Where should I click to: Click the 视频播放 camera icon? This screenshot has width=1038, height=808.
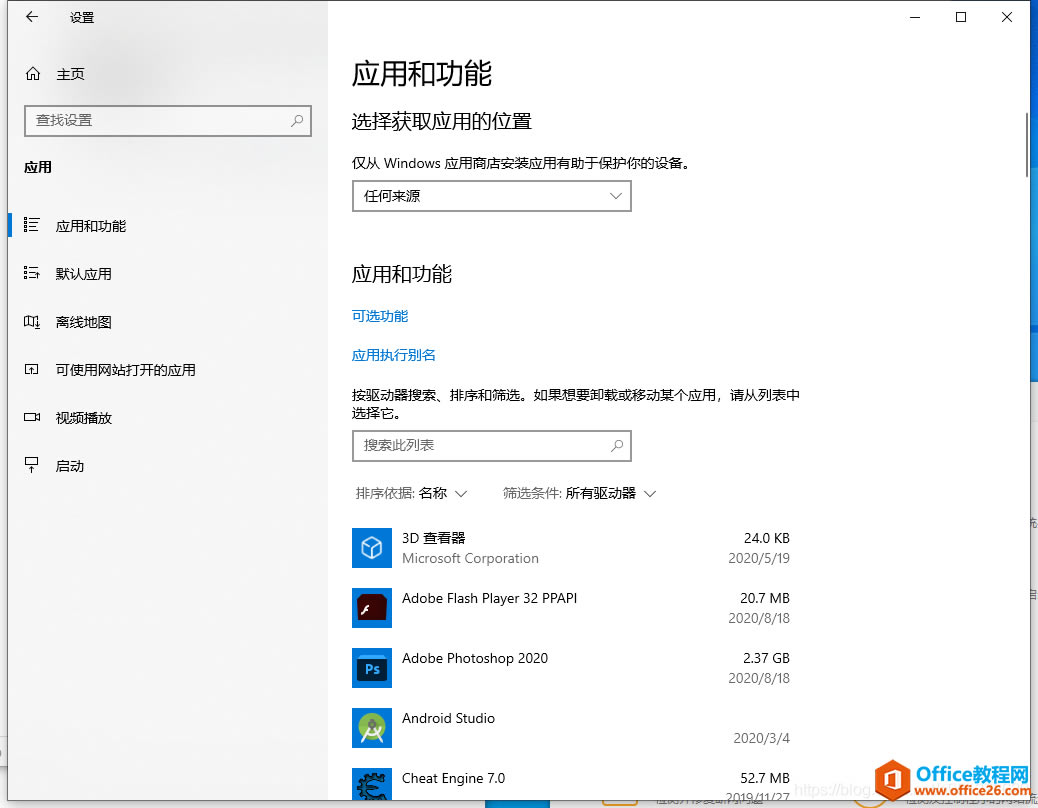[x=31, y=417]
